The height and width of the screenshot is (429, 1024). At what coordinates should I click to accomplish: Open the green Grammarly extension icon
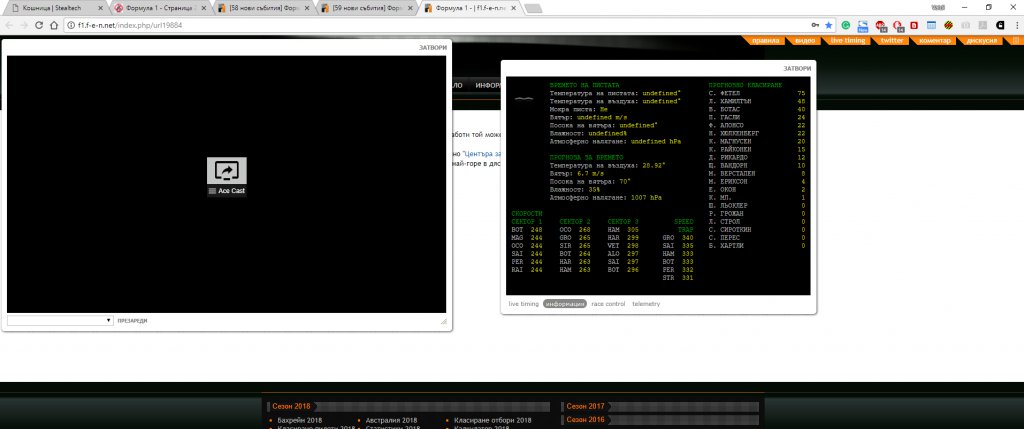click(846, 25)
